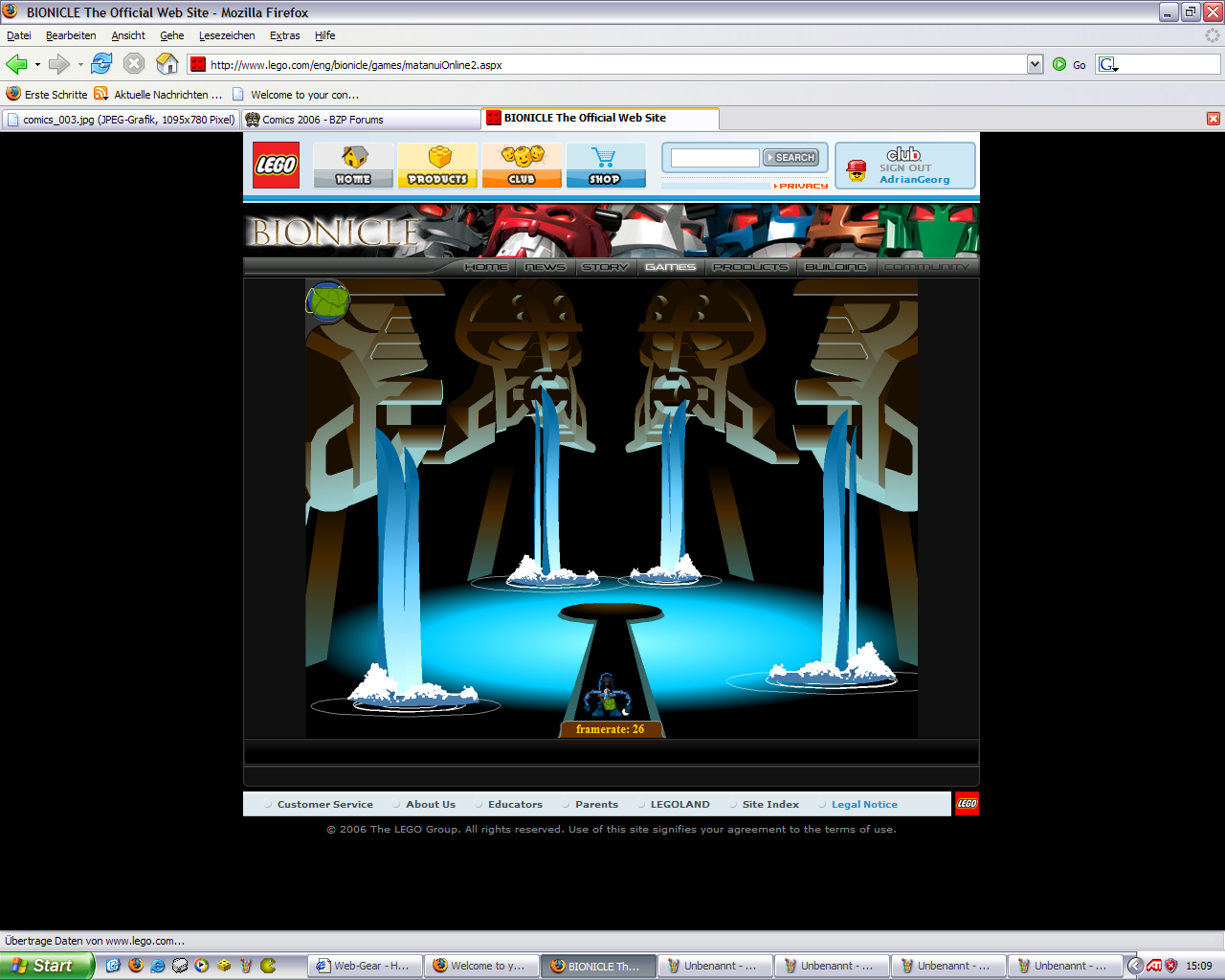Switch to the comics_003.jpg tab
This screenshot has width=1225, height=980.
coord(121,120)
